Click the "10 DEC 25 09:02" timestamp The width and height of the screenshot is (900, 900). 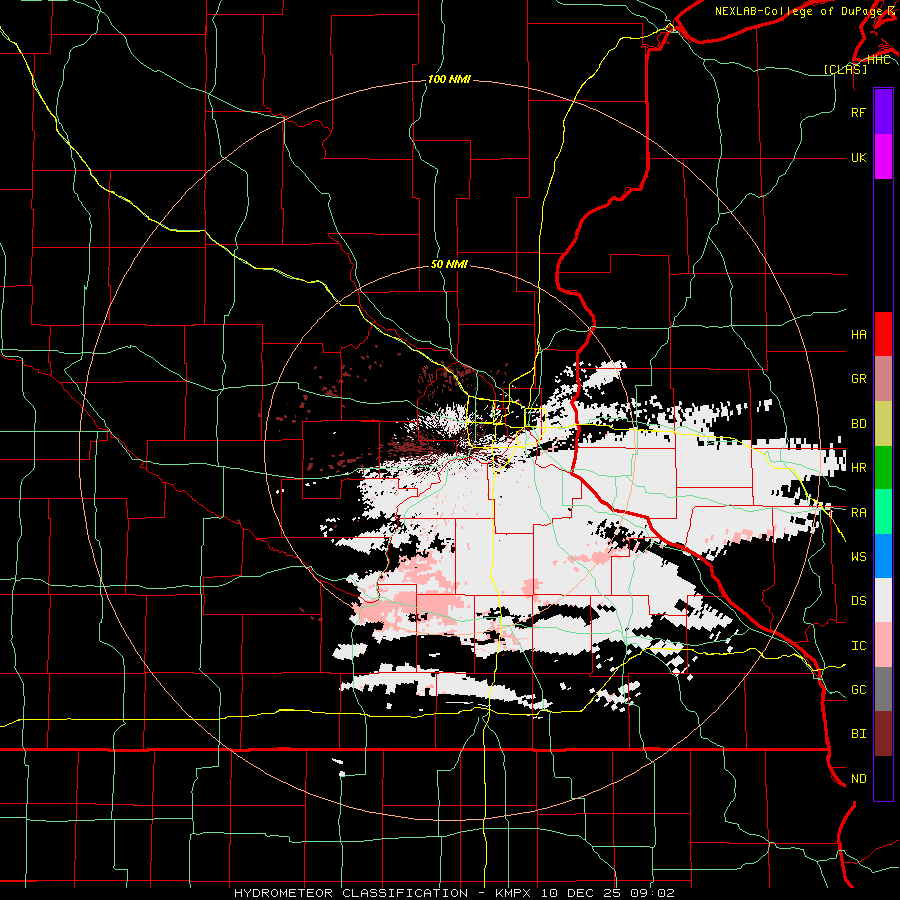click(x=607, y=893)
